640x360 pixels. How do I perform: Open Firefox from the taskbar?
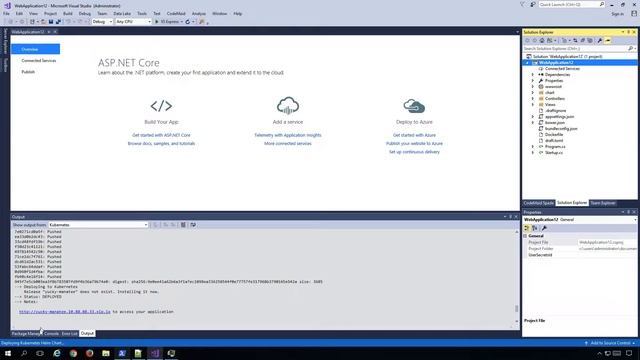[x=89, y=353]
